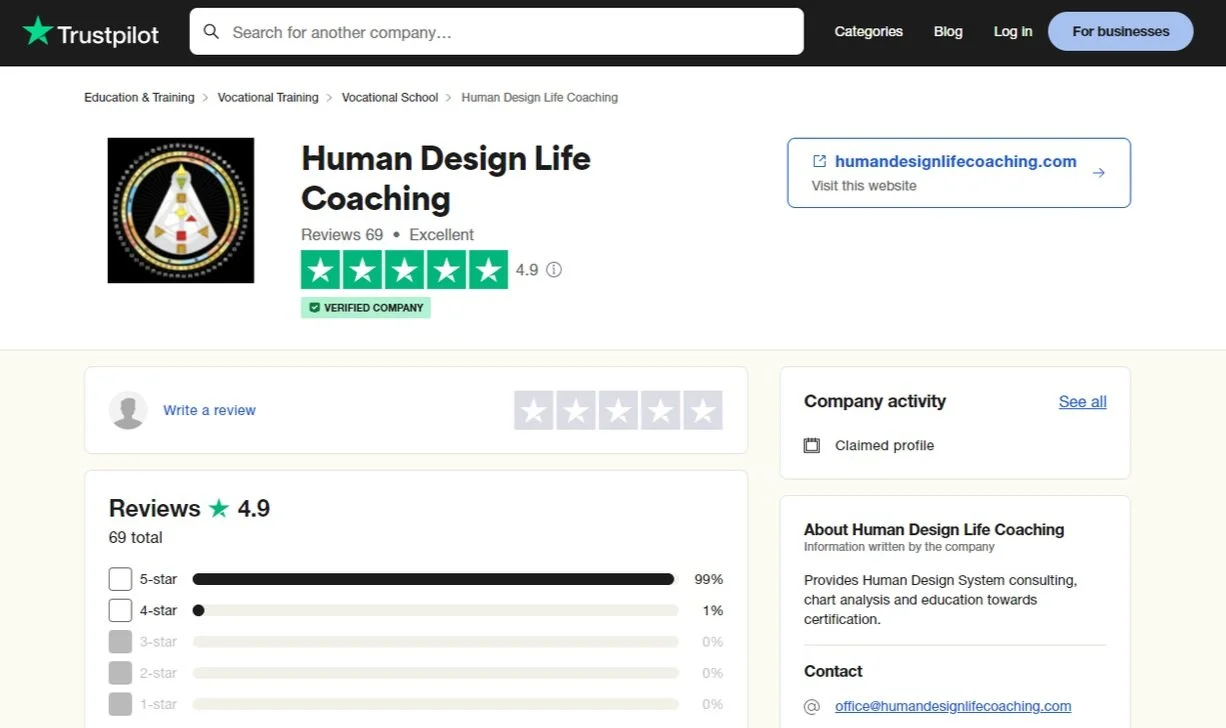The image size is (1226, 728).
Task: Click the Claimed profile text
Action: [x=885, y=446]
